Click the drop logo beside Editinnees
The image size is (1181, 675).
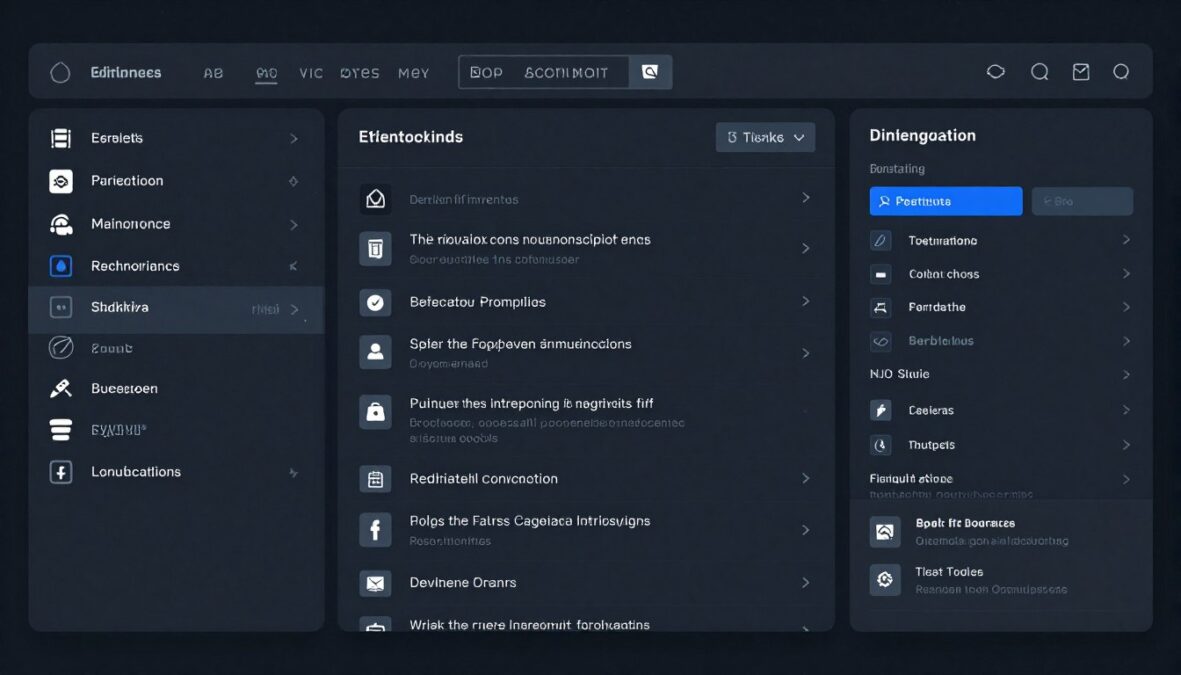60,72
